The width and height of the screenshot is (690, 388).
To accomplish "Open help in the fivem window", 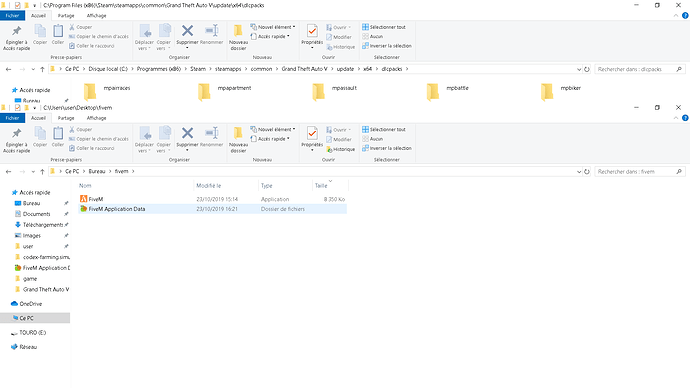I will 685,118.
